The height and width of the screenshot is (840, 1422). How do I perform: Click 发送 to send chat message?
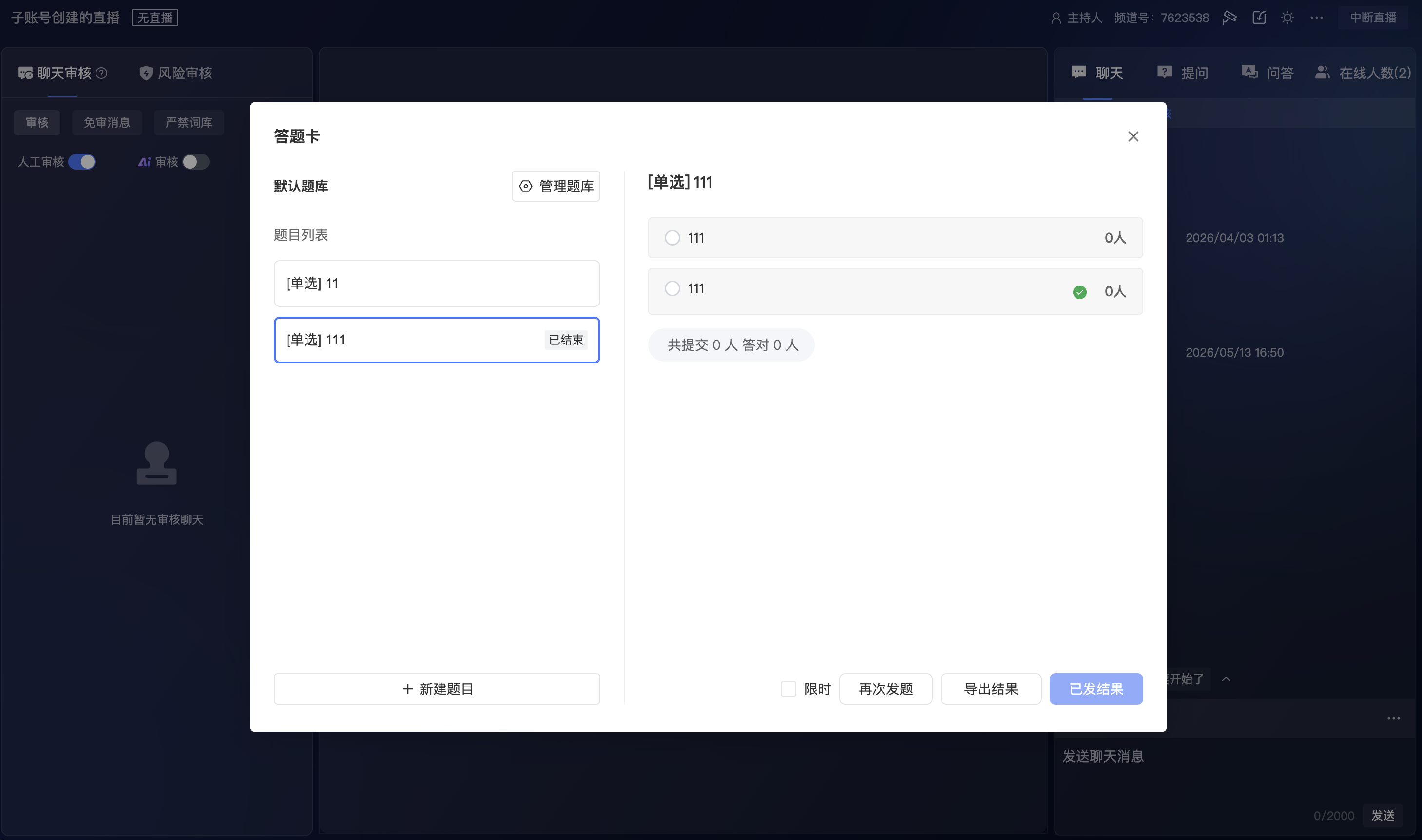tap(1383, 815)
